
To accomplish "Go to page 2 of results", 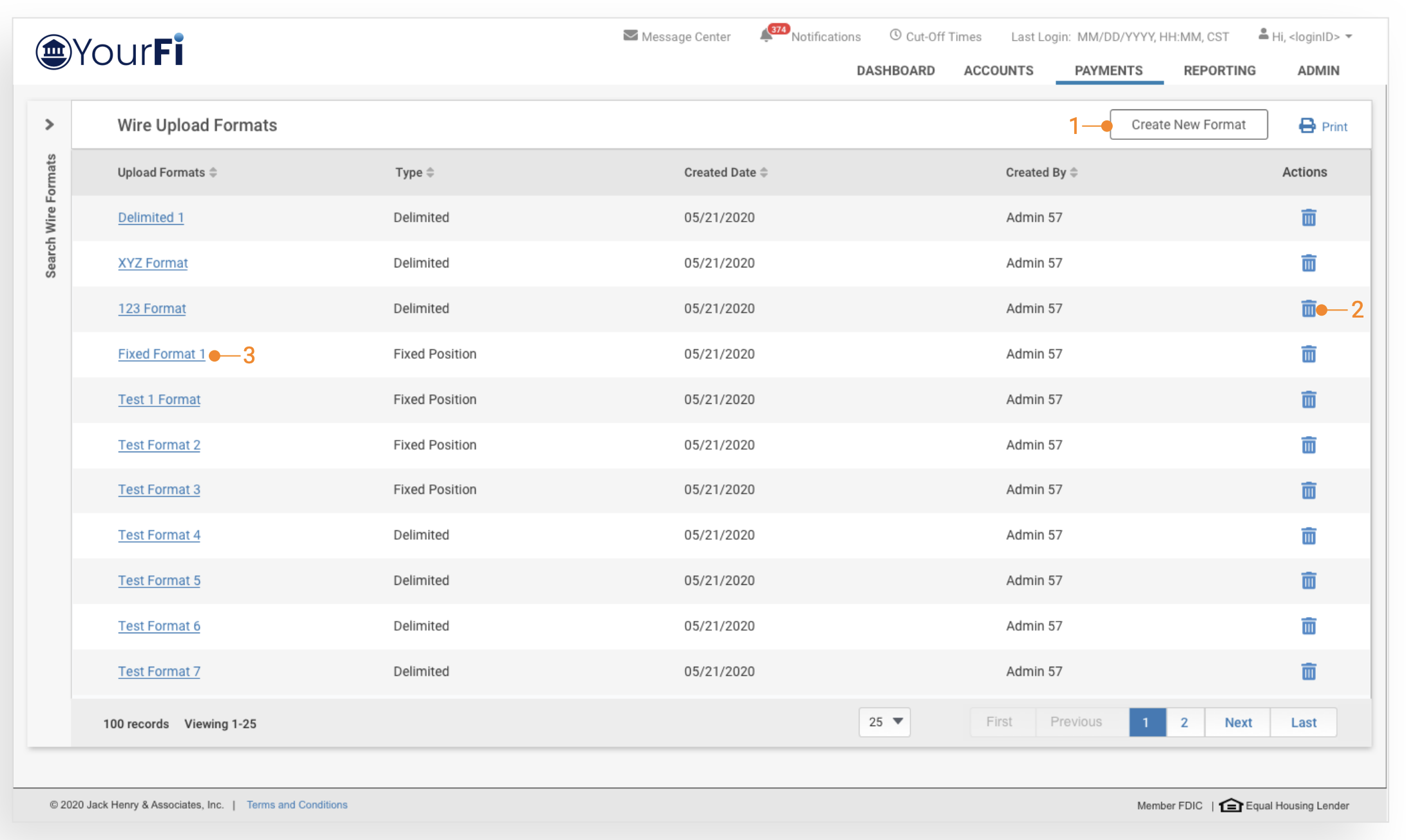I will (1184, 723).
